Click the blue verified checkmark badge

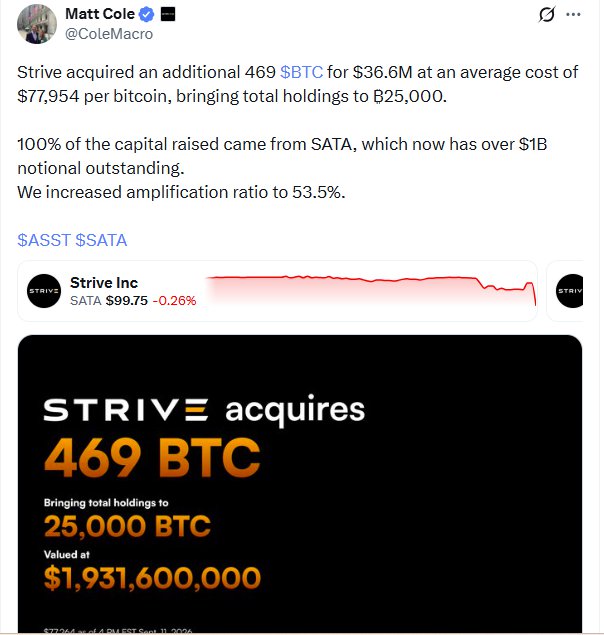(x=146, y=15)
